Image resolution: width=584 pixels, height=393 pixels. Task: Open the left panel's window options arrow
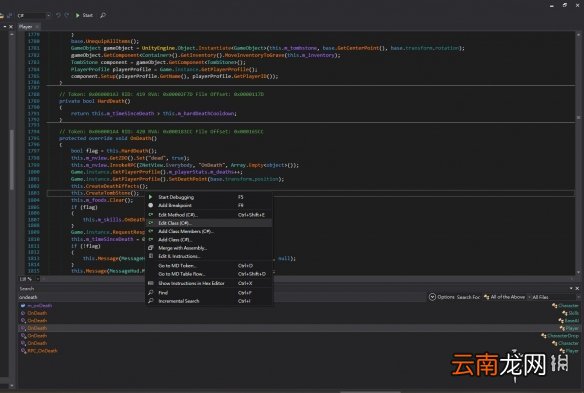(4, 27)
